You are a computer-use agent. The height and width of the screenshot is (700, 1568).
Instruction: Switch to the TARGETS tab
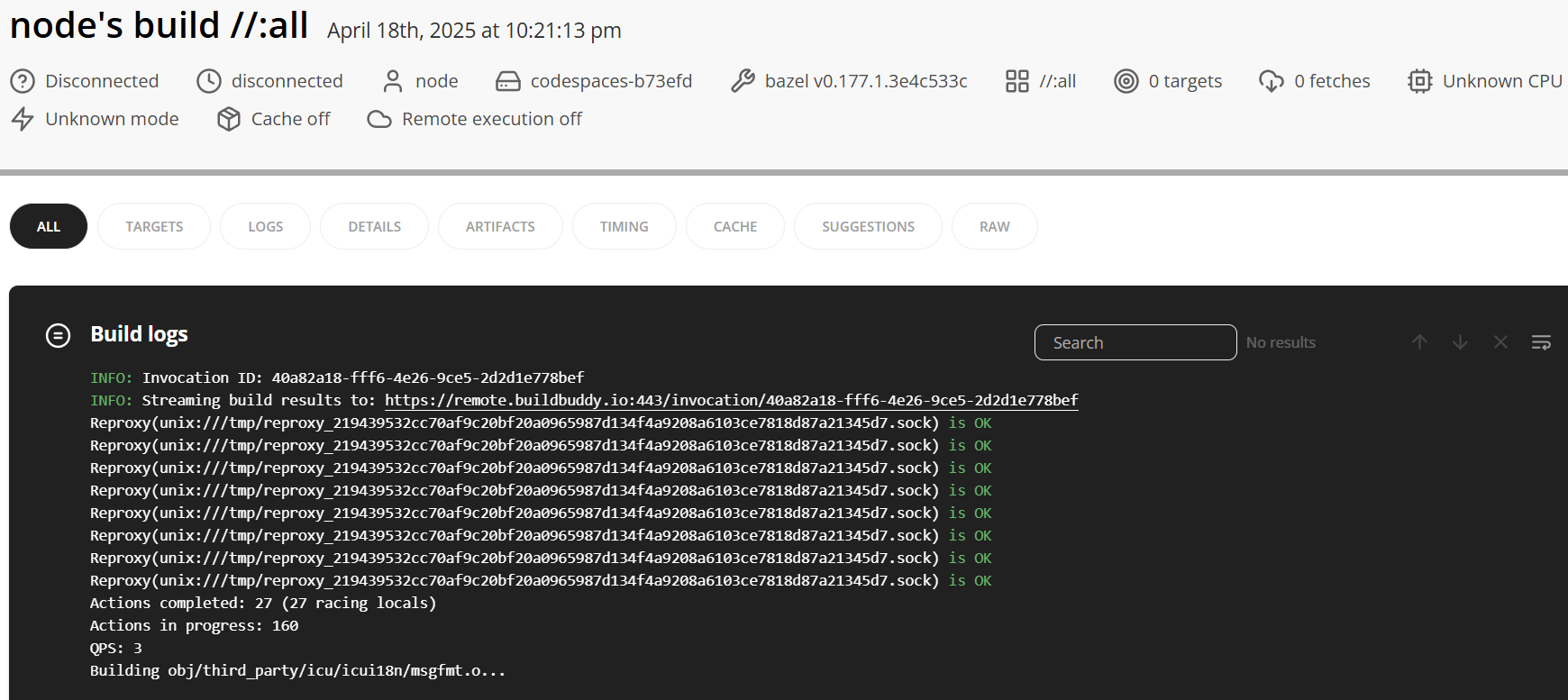[154, 226]
